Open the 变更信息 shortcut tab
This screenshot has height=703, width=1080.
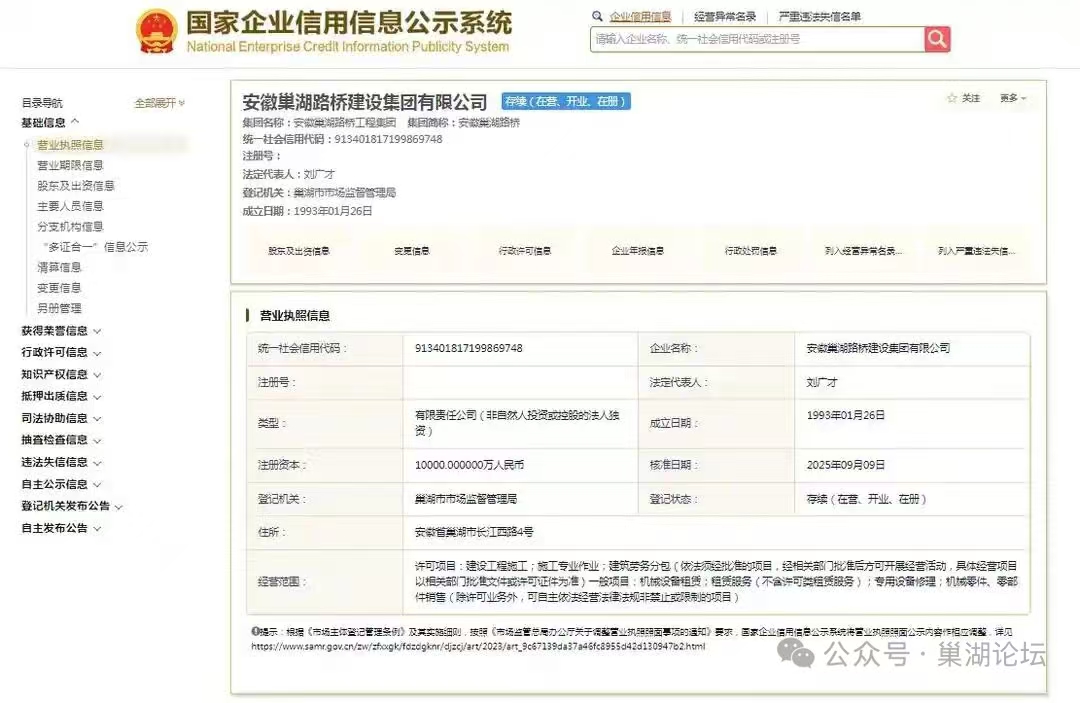pyautogui.click(x=412, y=251)
